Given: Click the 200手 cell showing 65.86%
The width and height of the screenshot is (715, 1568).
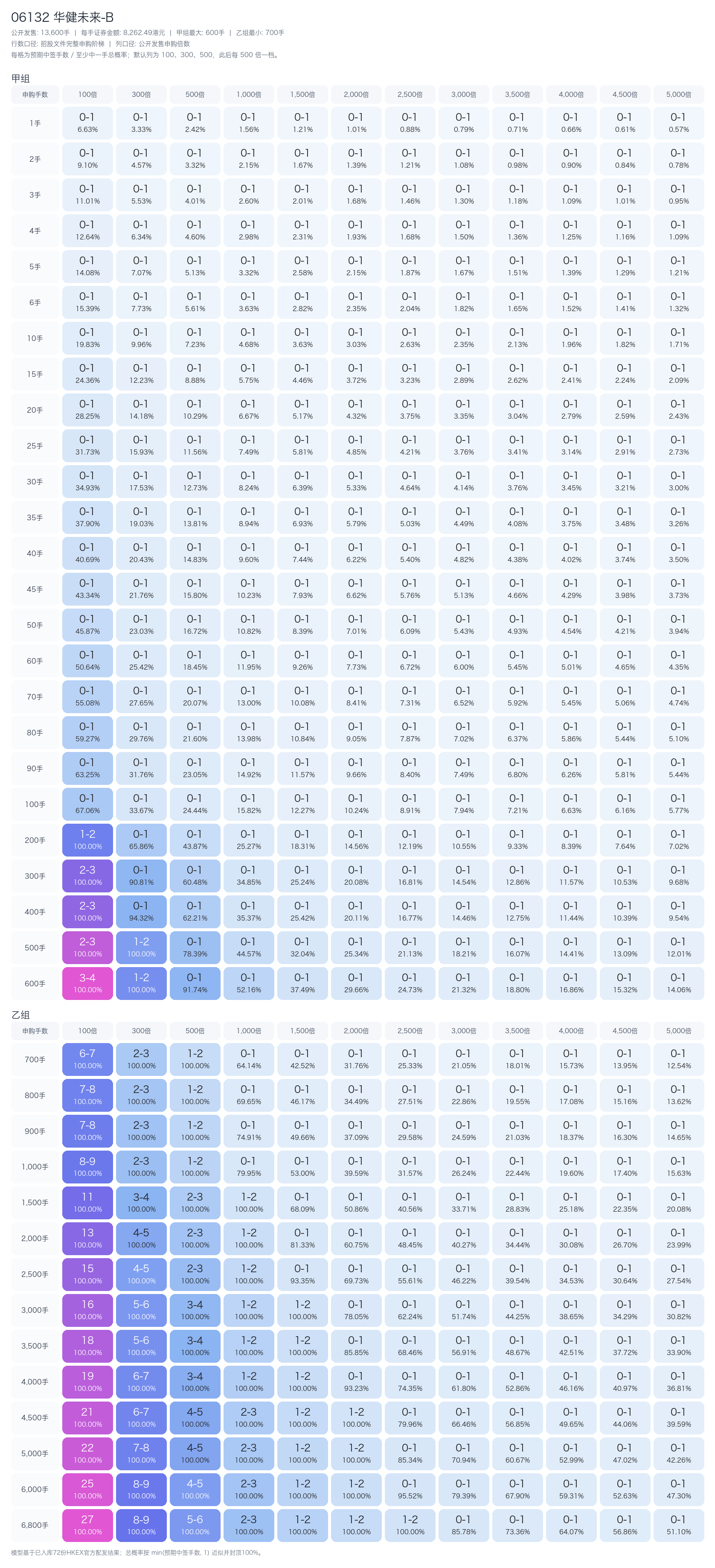Looking at the screenshot, I should pyautogui.click(x=141, y=839).
